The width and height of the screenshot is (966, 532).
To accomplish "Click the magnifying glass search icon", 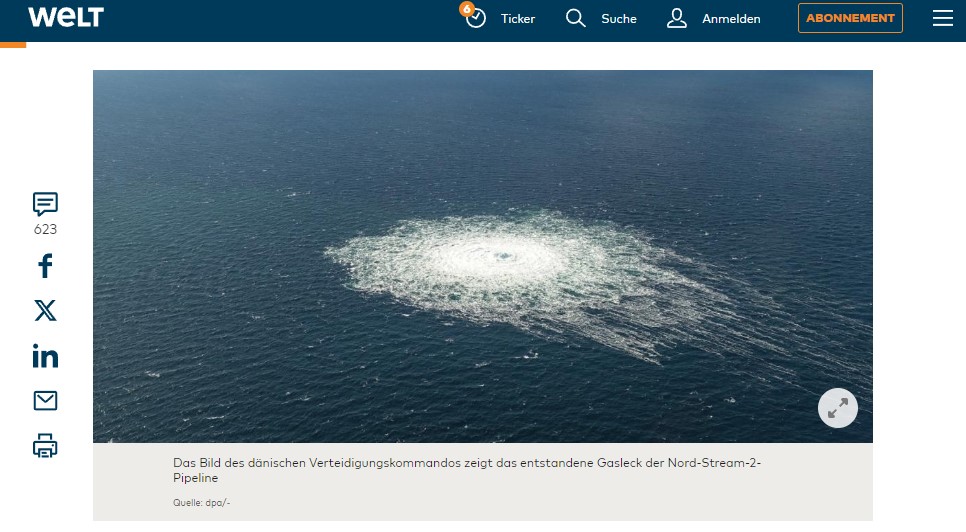I will click(575, 19).
